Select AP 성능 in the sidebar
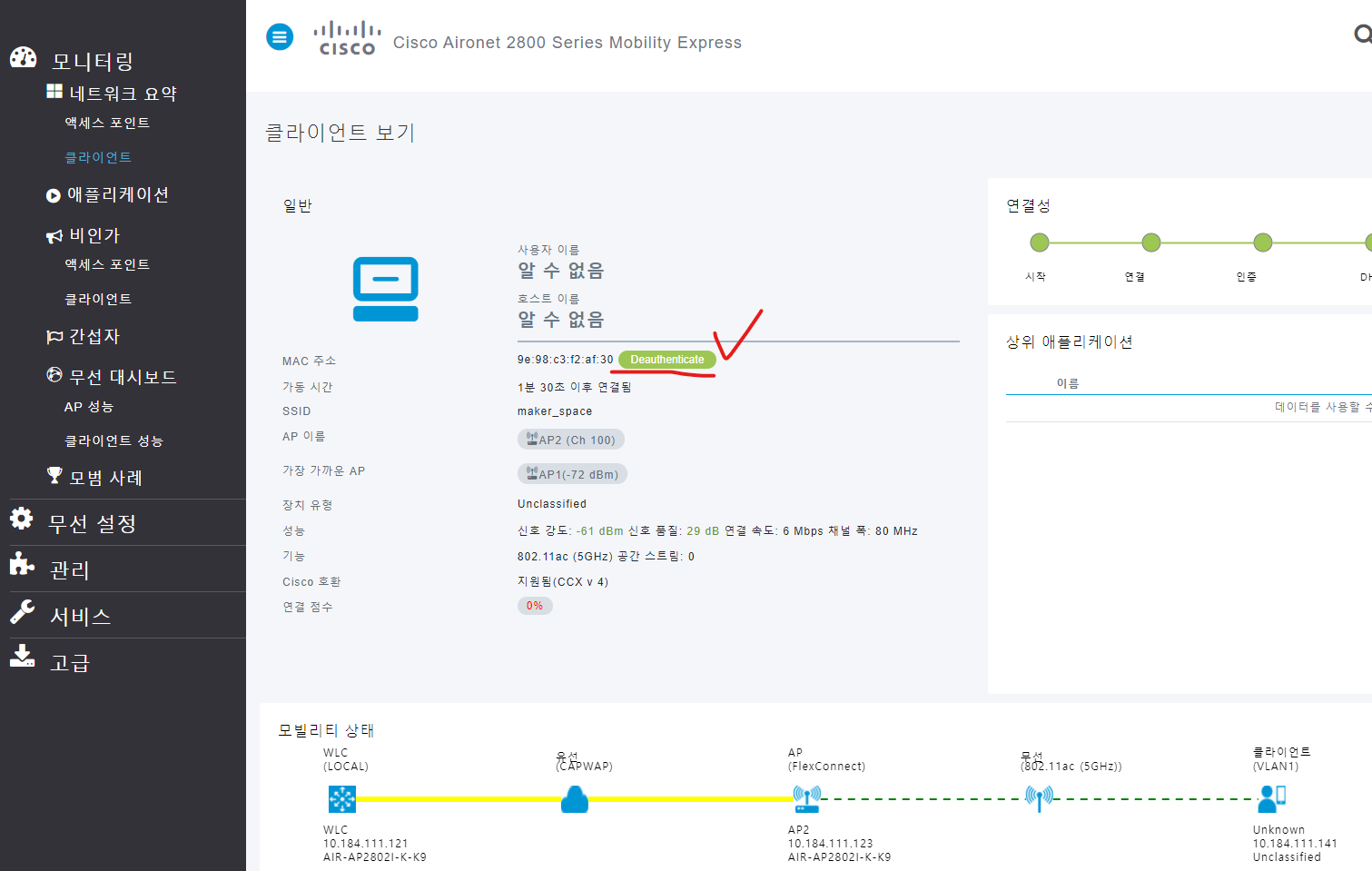Image resolution: width=1372 pixels, height=871 pixels. click(89, 407)
